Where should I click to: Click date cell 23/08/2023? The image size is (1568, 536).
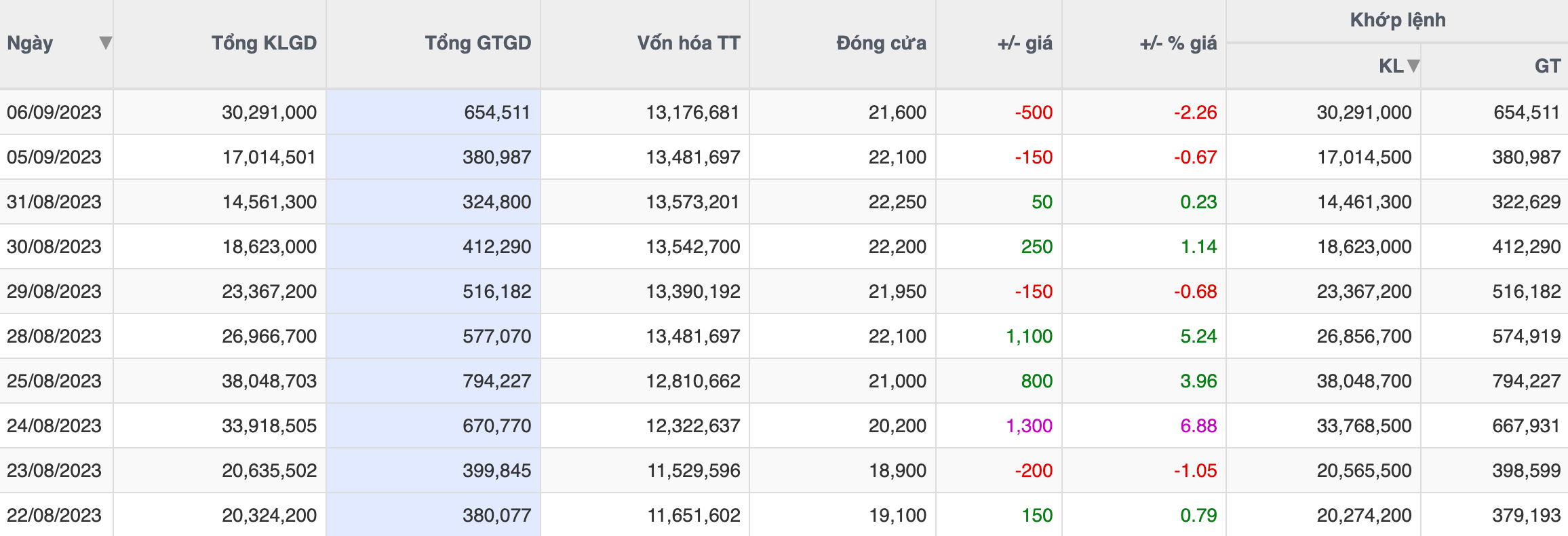(x=54, y=470)
